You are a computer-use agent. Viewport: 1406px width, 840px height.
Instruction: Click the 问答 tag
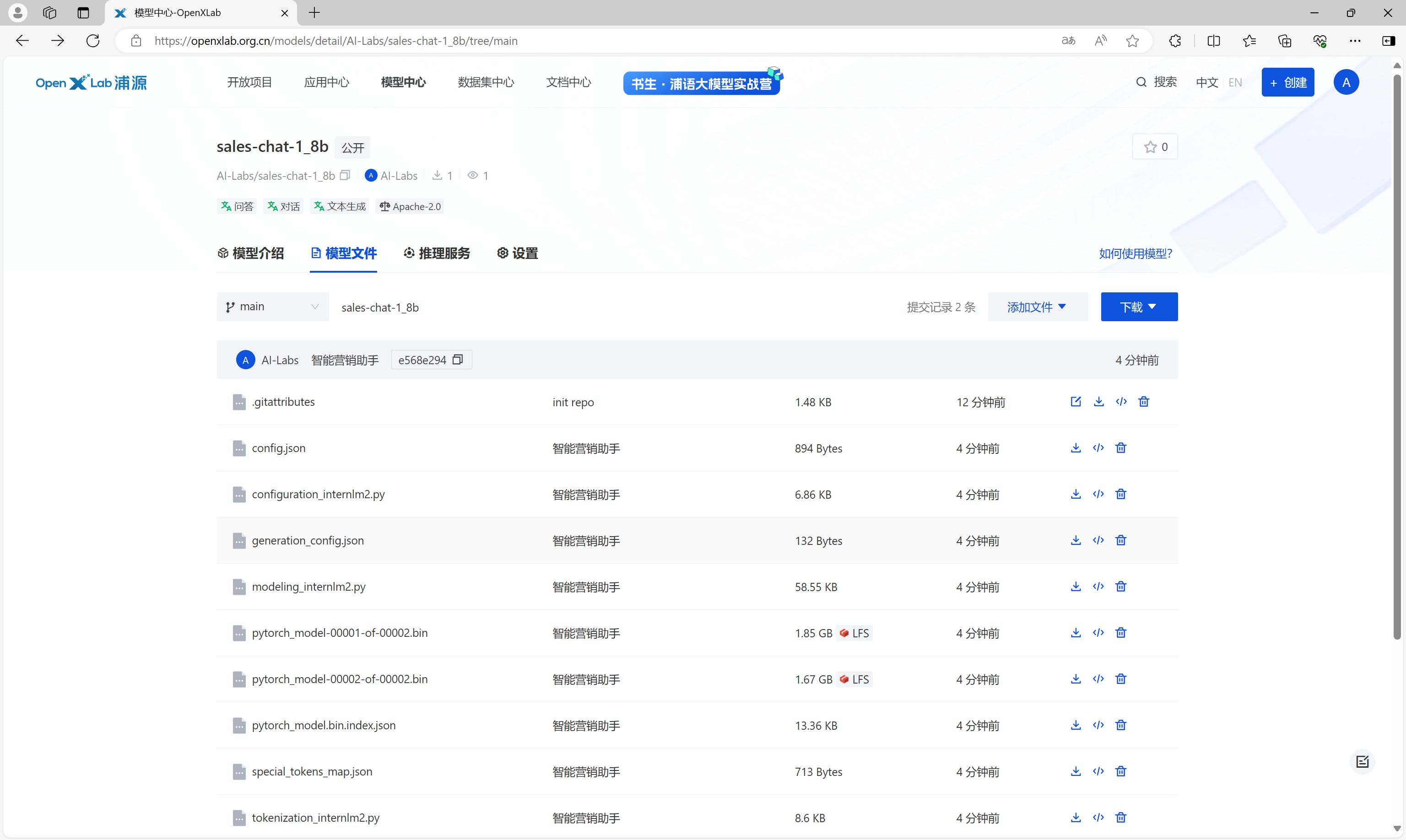237,207
